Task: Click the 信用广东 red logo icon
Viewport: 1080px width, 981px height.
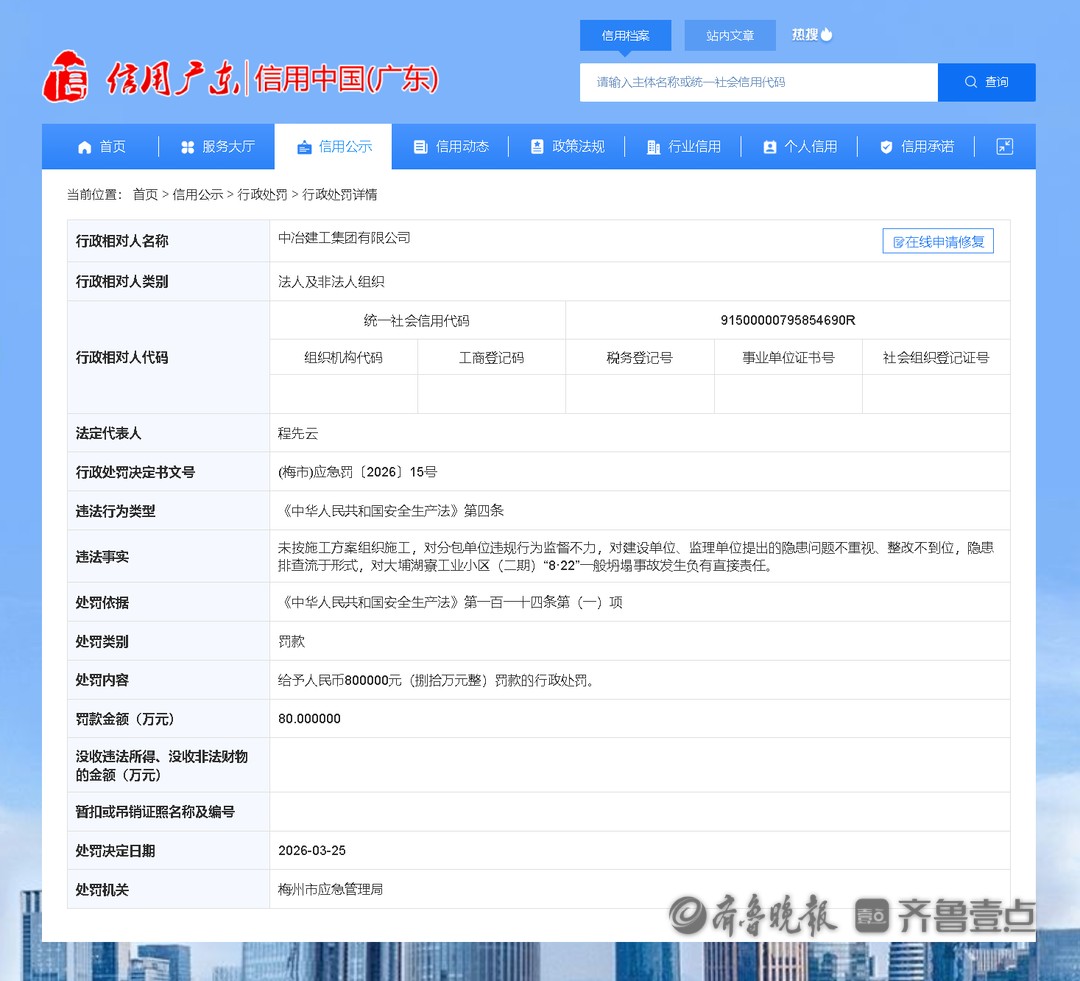Action: (x=66, y=77)
